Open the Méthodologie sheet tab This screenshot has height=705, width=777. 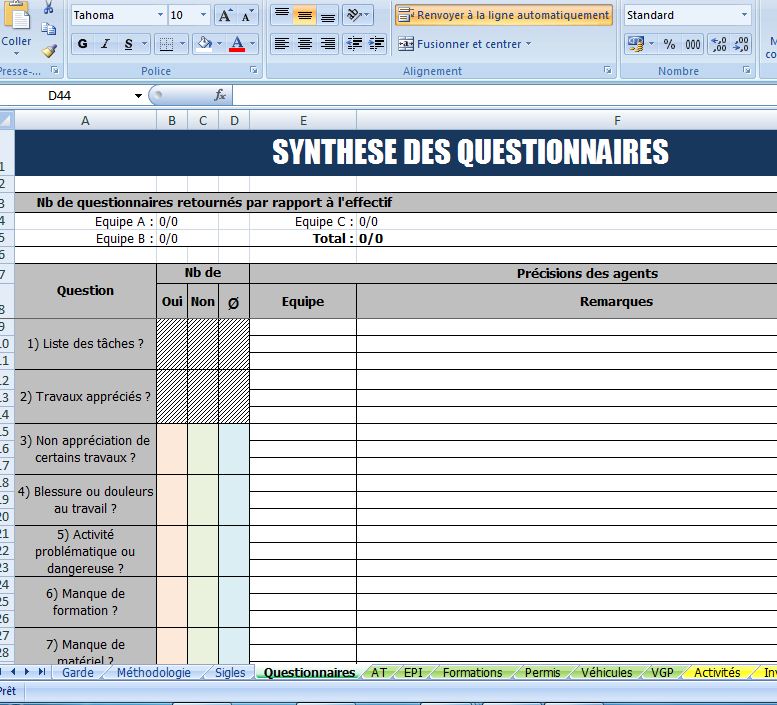pos(154,672)
